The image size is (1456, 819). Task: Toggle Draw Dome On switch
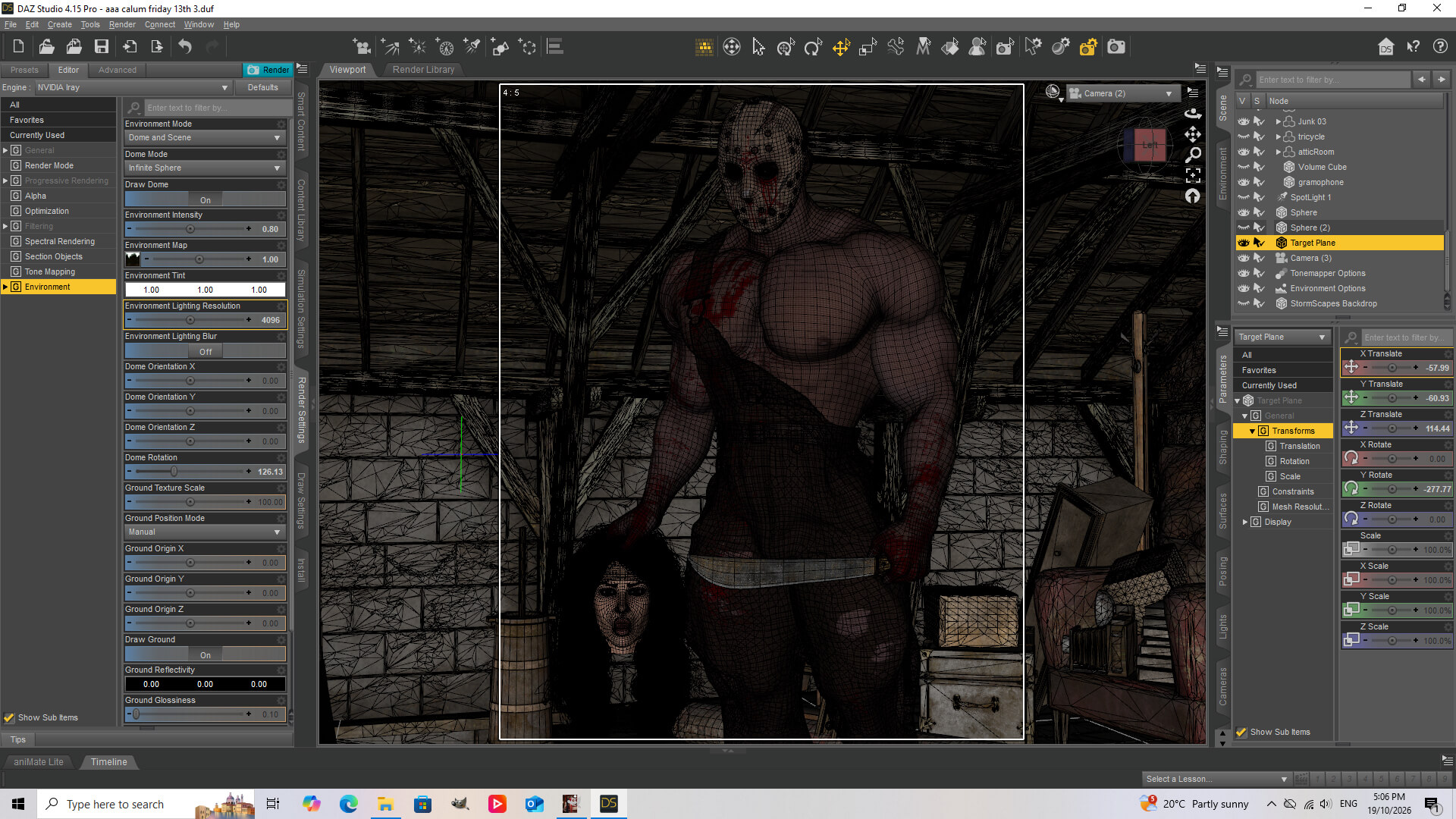[206, 199]
